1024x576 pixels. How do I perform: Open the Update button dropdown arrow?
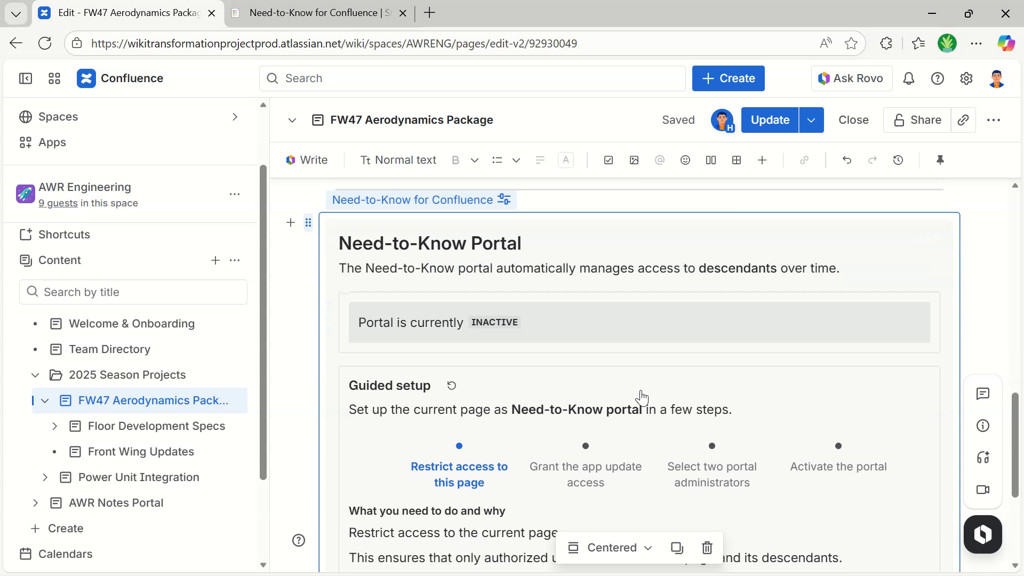click(x=811, y=120)
